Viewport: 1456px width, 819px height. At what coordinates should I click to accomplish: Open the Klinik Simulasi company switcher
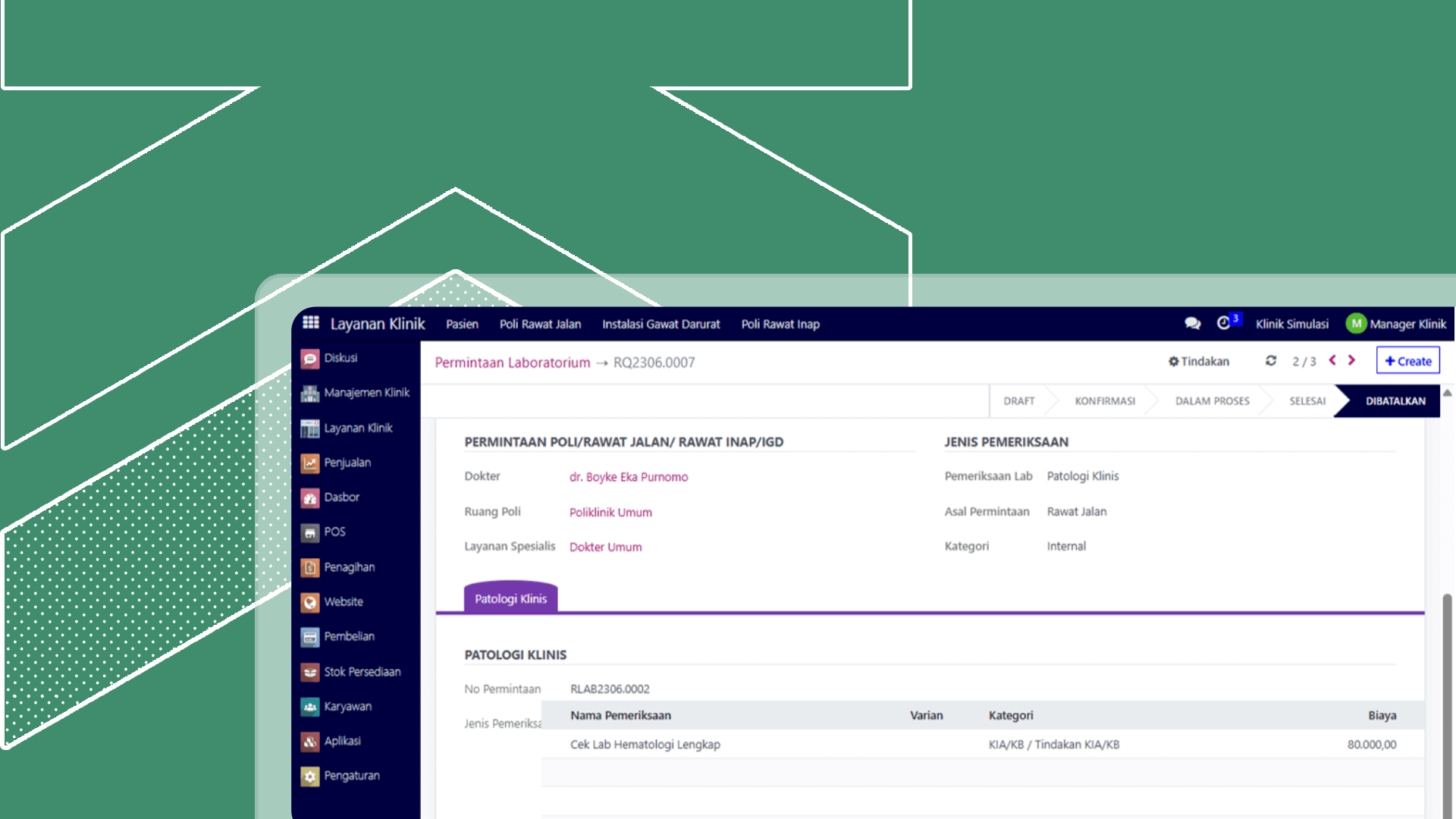pyautogui.click(x=1291, y=324)
